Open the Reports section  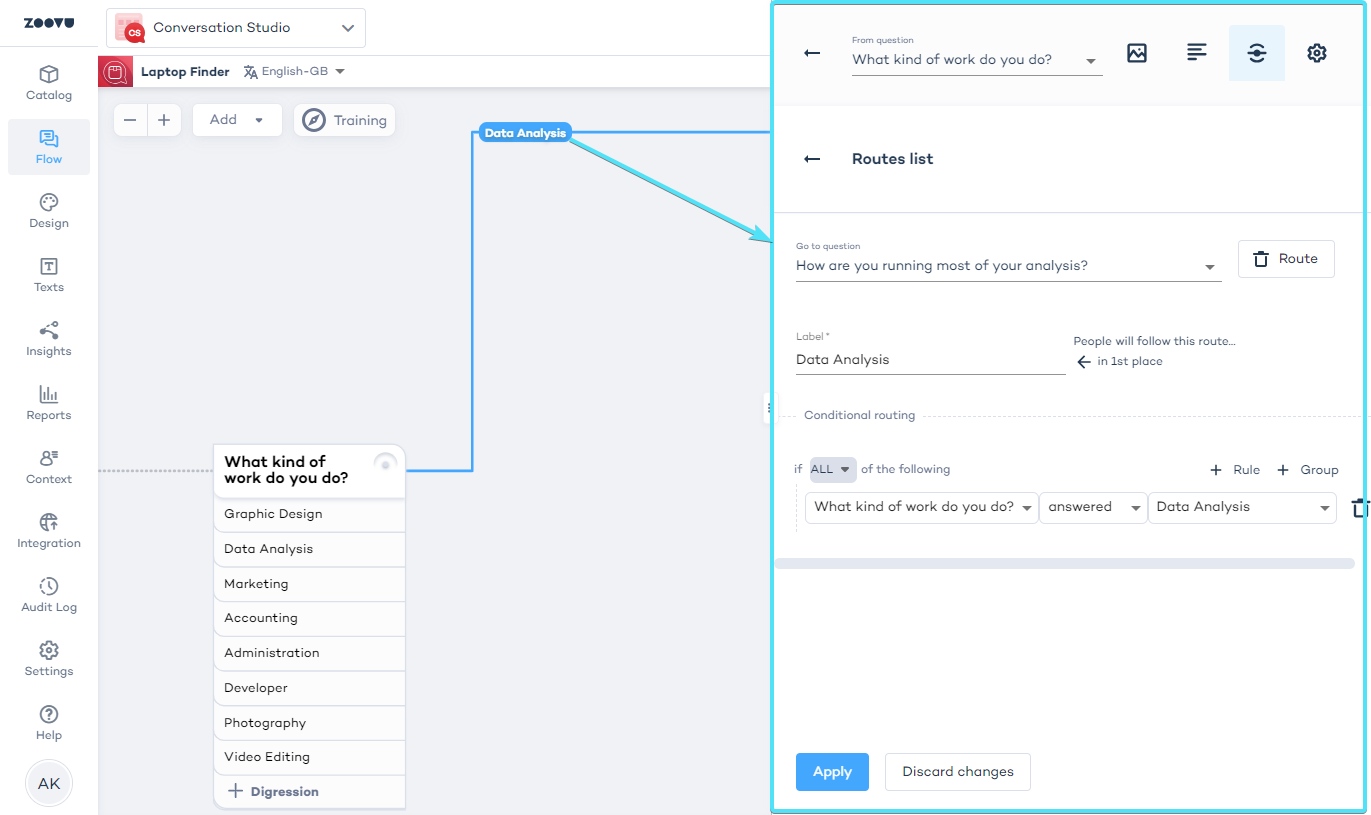pos(48,403)
